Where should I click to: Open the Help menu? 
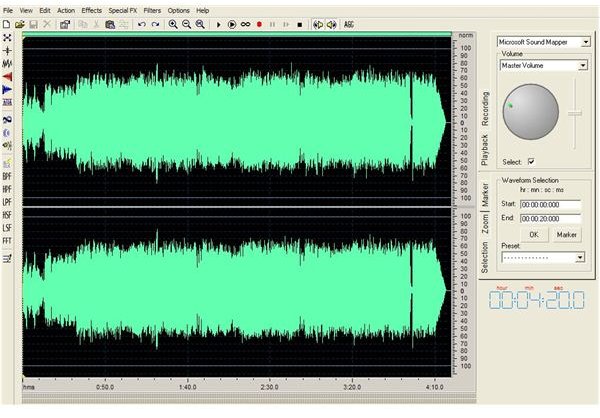coord(202,10)
